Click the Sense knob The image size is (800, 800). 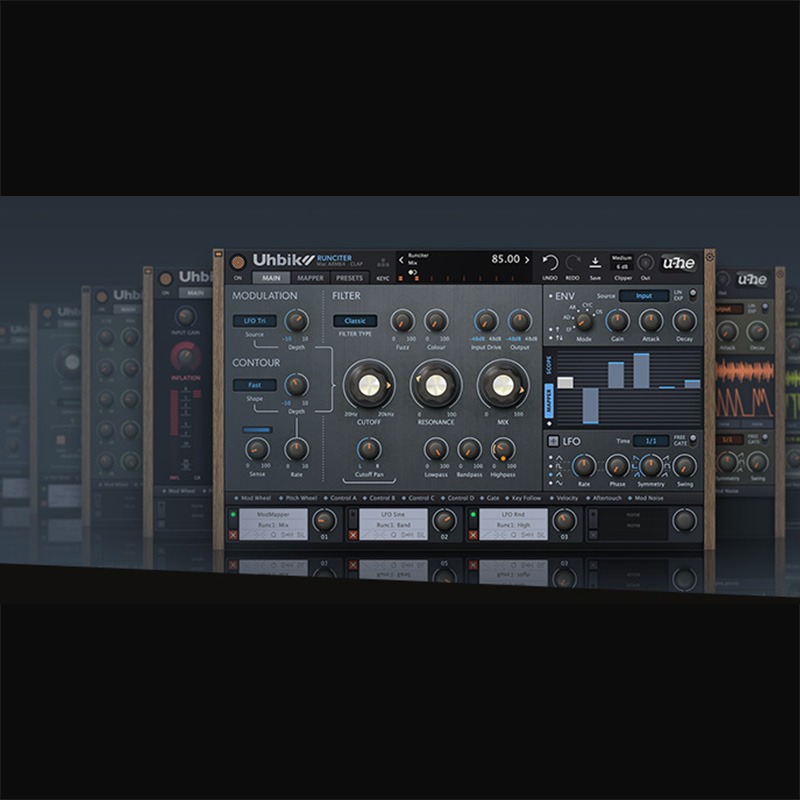[x=257, y=449]
